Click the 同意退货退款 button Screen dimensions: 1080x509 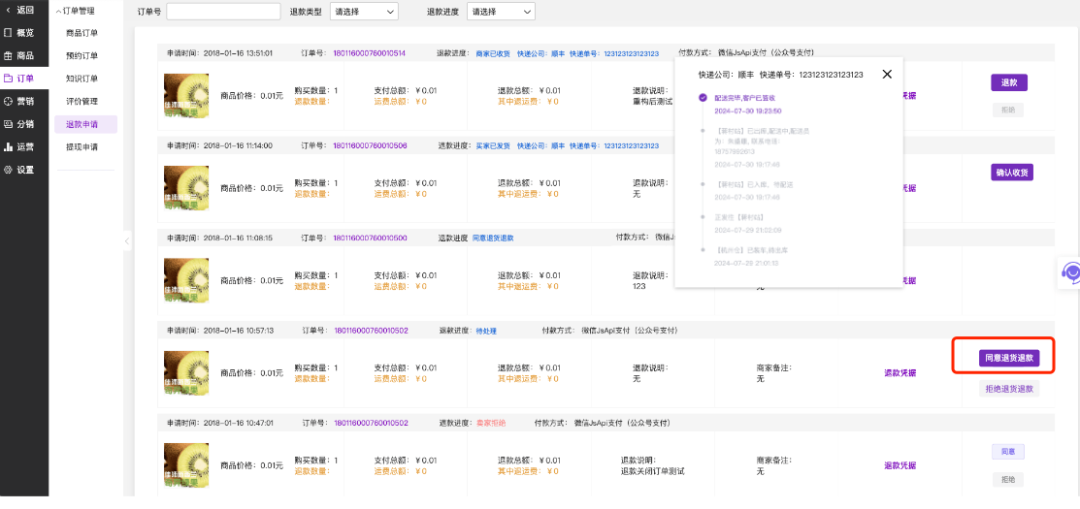(x=1009, y=358)
